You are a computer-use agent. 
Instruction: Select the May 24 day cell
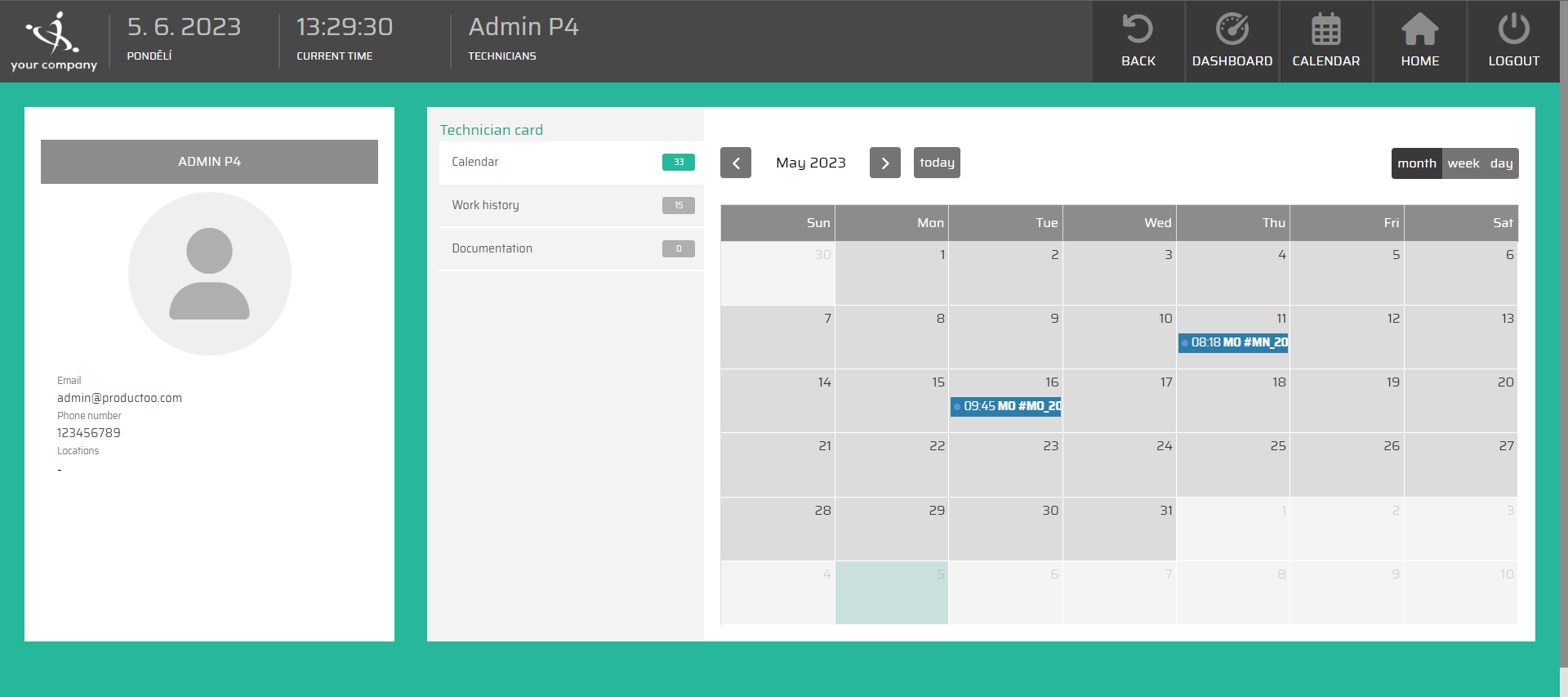pyautogui.click(x=1119, y=466)
